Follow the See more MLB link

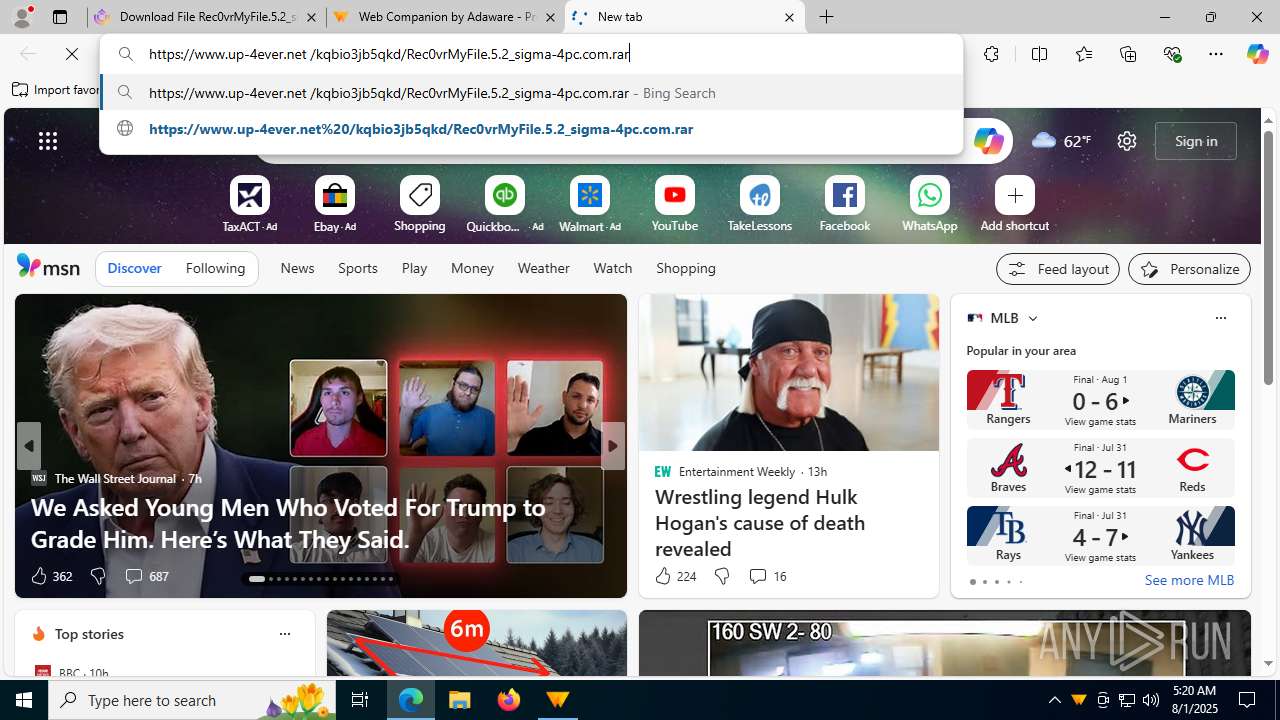coord(1189,580)
